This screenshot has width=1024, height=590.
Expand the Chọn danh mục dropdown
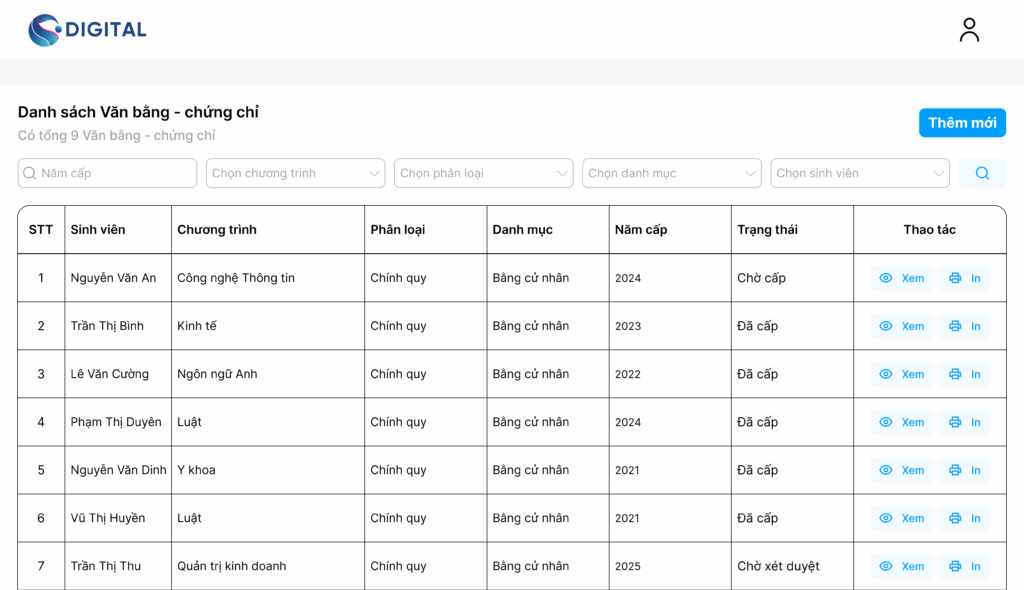pos(671,173)
